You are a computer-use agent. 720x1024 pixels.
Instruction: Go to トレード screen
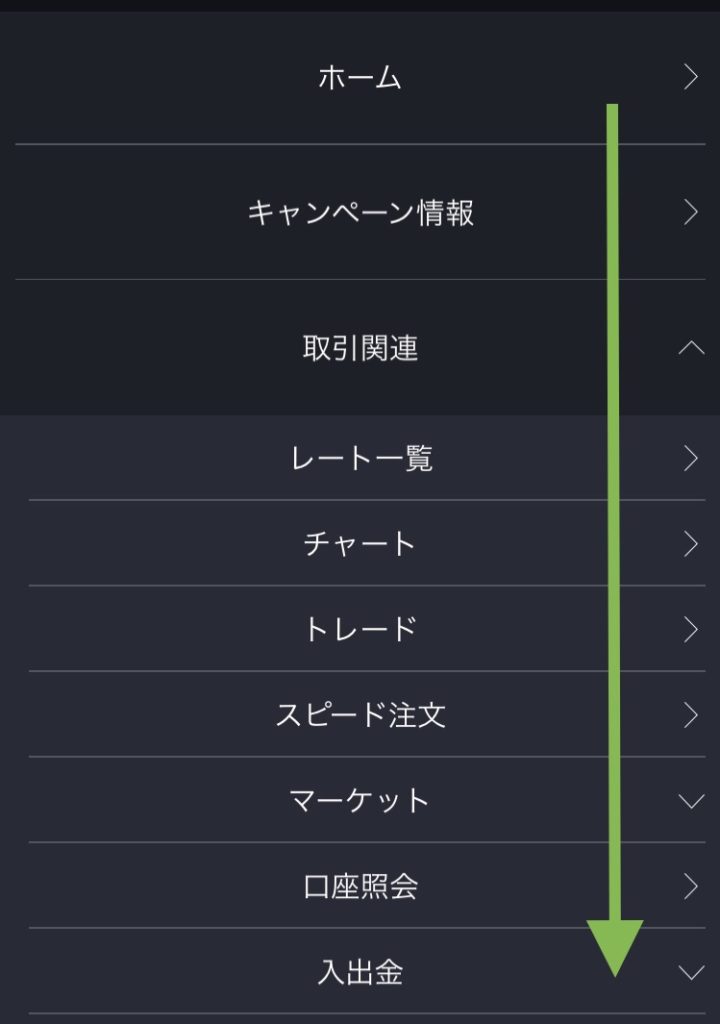click(360, 629)
